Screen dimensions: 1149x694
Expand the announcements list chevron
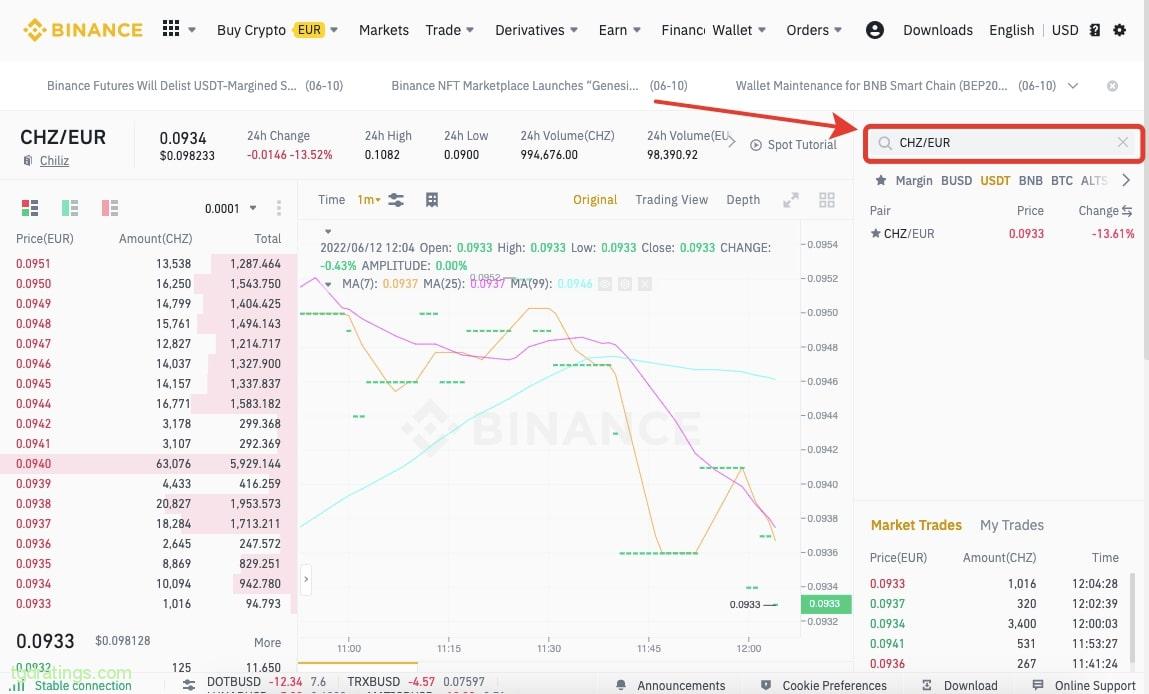(x=1073, y=86)
